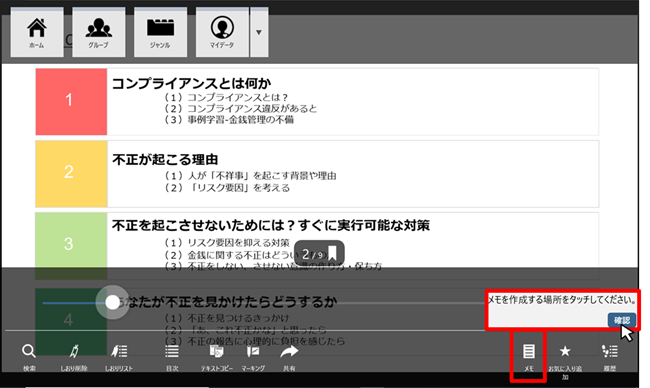
Task: Click the yellow number 2 tile
Action: click(x=71, y=174)
